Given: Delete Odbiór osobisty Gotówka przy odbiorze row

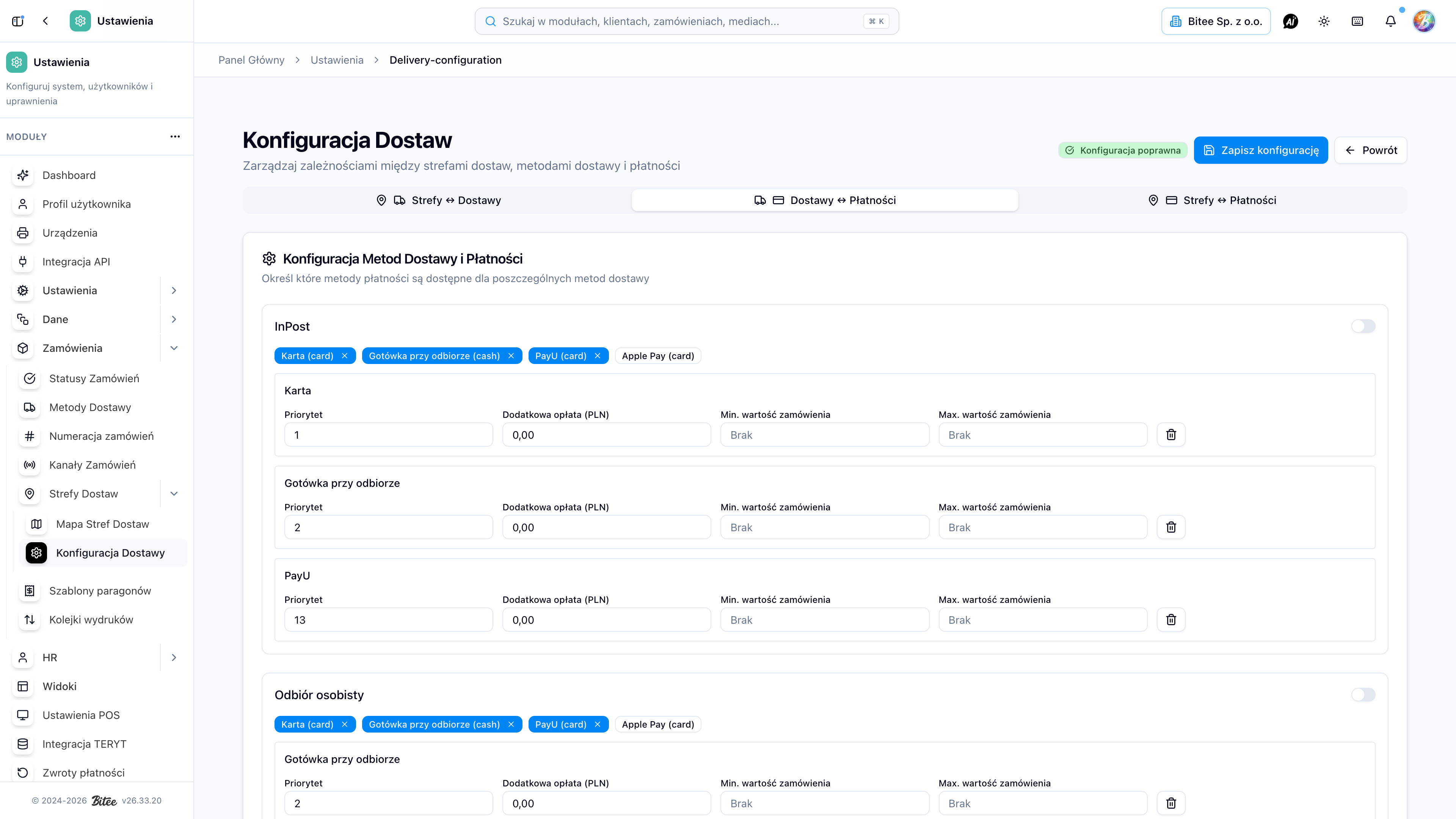Looking at the screenshot, I should (1171, 803).
